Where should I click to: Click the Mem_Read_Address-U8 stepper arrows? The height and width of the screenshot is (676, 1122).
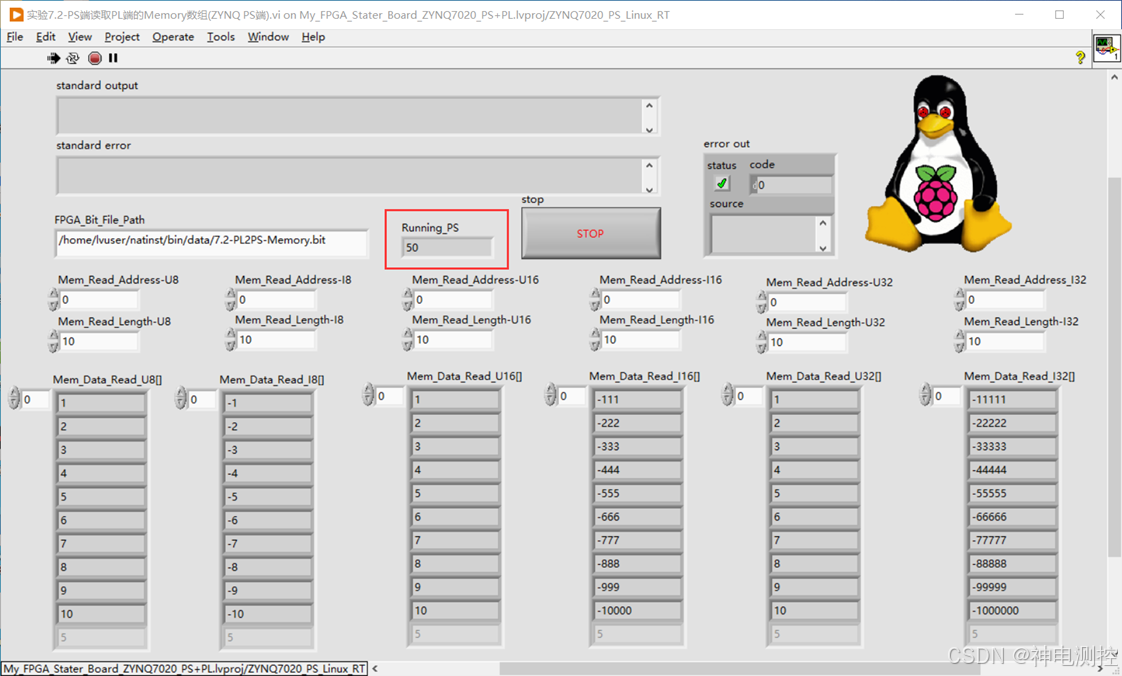[x=54, y=300]
